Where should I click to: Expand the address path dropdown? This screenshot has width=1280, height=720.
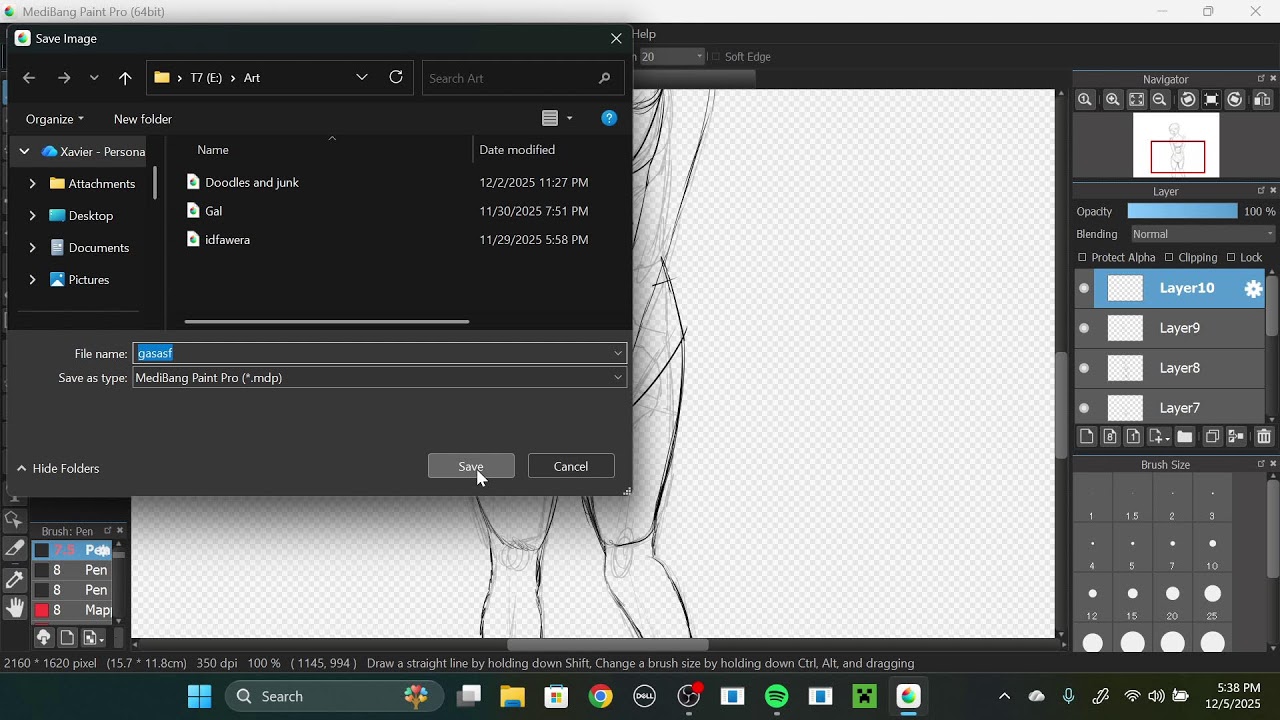tap(362, 77)
